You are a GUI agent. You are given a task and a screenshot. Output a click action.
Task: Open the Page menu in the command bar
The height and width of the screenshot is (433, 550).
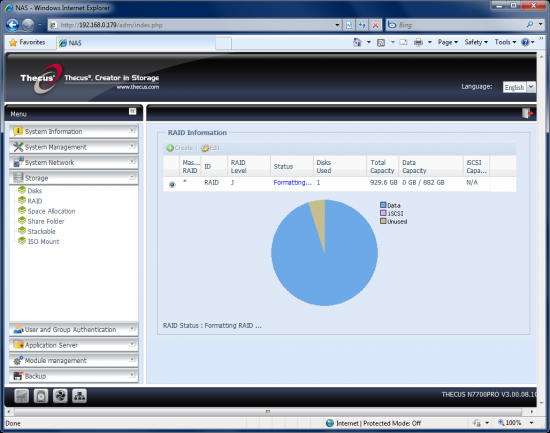pyautogui.click(x=448, y=42)
